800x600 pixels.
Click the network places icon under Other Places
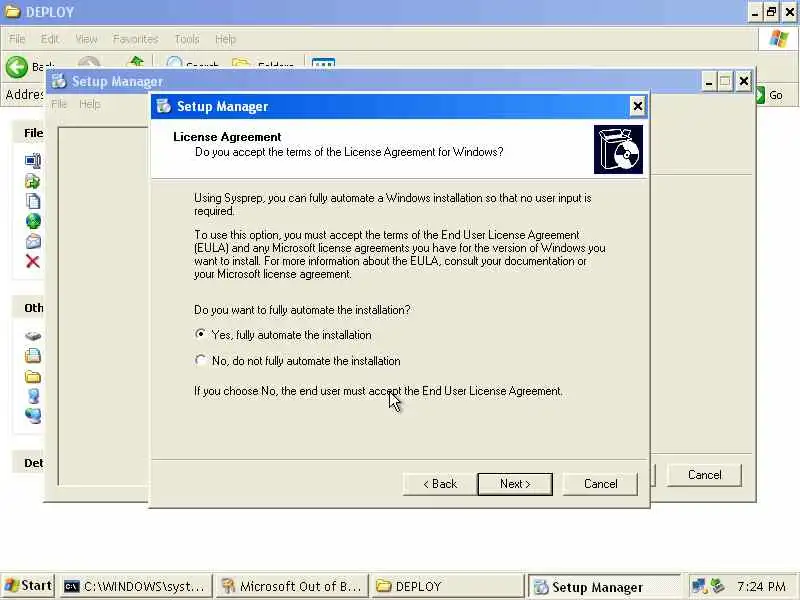[33, 416]
